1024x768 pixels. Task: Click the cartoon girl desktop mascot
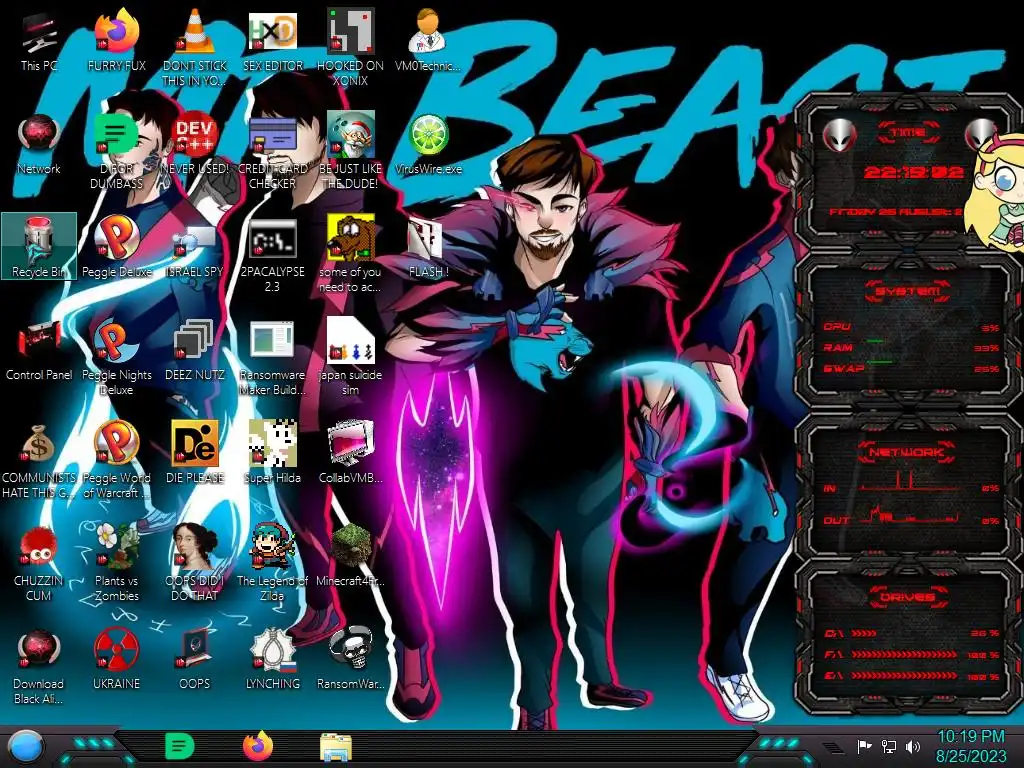click(998, 192)
